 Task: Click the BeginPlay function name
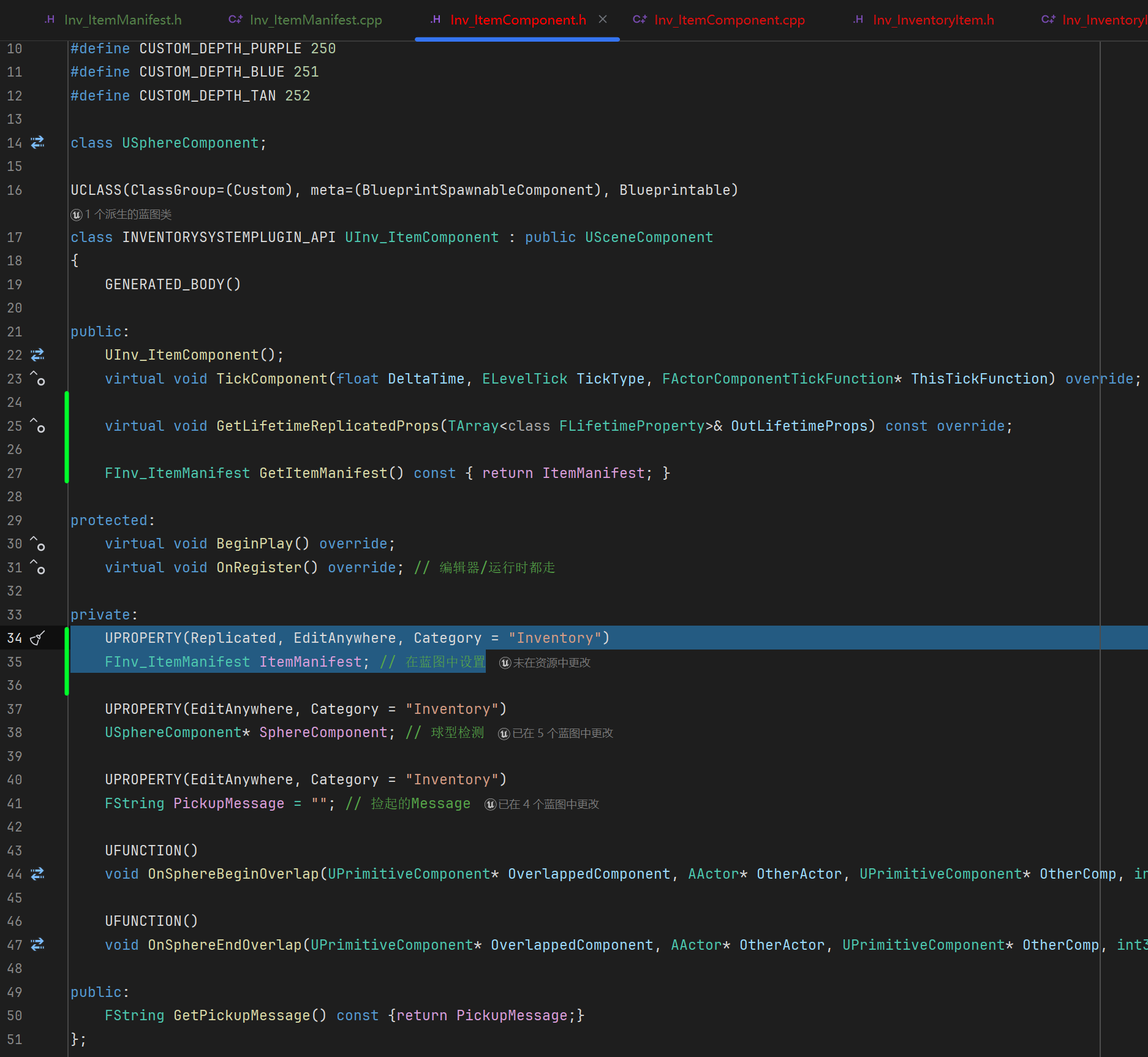point(255,544)
